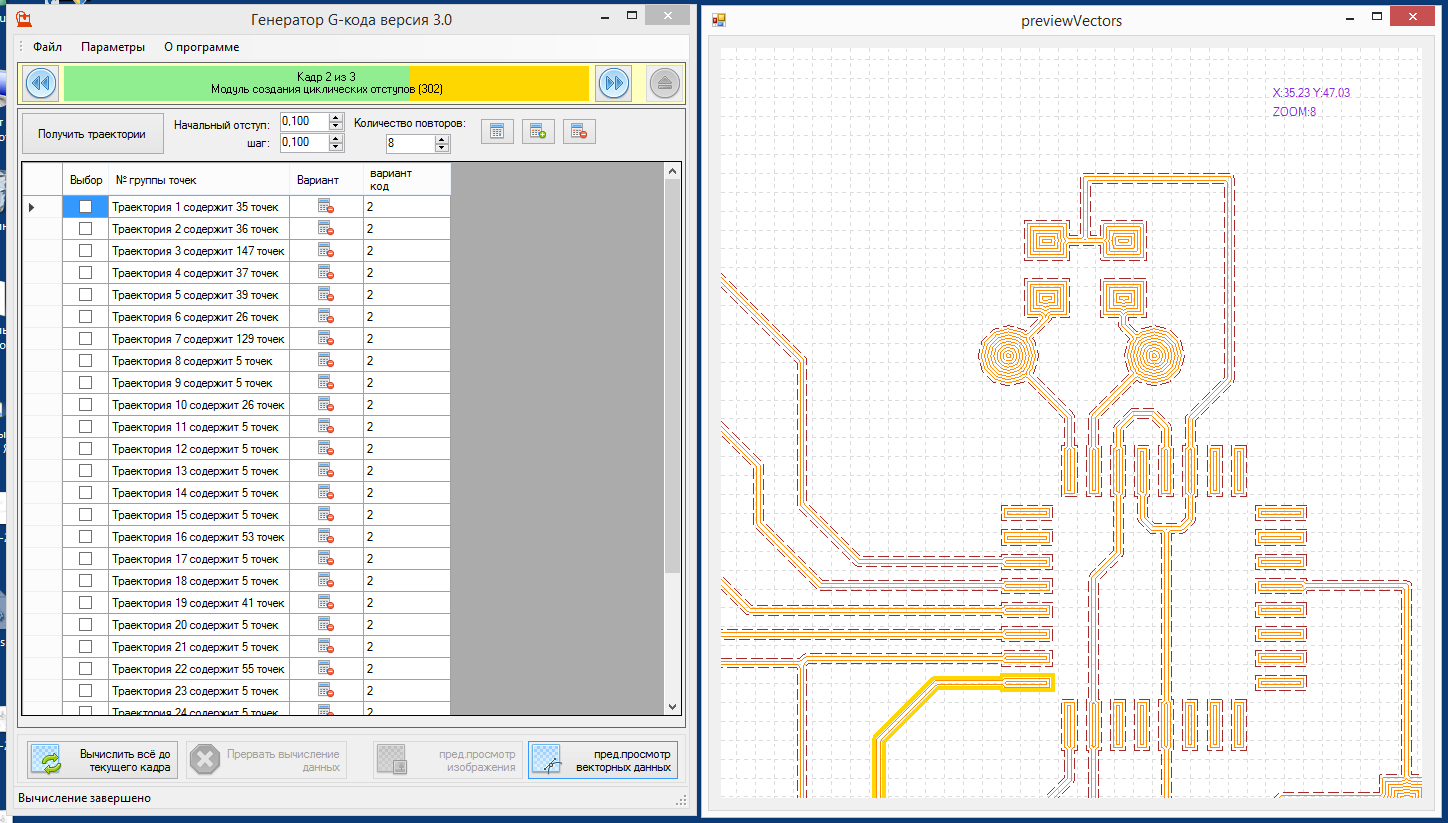The image size is (1448, 823).
Task: Increase the шаг value with up arrow
Action: [x=336, y=138]
